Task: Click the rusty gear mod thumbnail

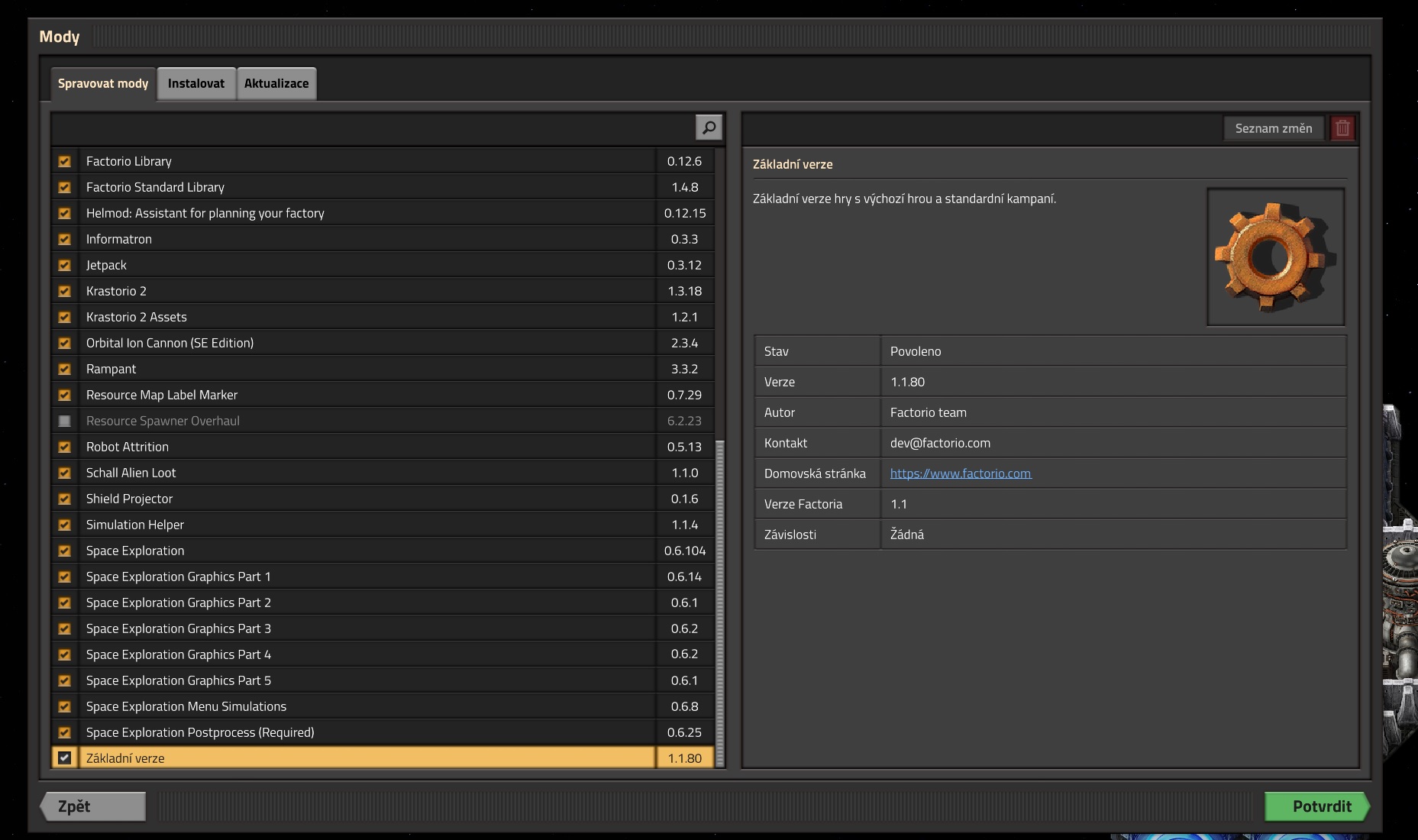Action: [x=1275, y=257]
